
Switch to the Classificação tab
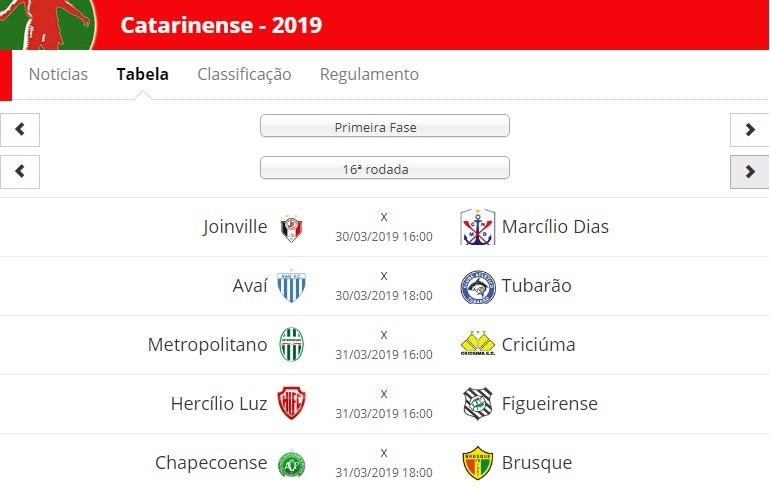coord(244,75)
